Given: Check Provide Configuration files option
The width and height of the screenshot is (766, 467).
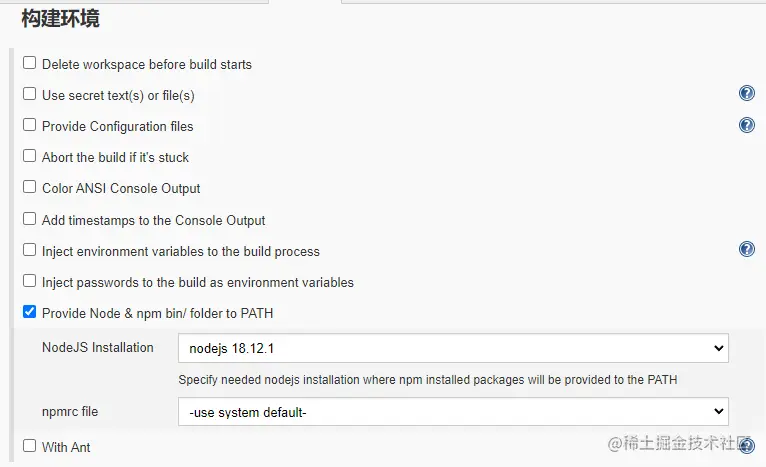Looking at the screenshot, I should click(29, 126).
